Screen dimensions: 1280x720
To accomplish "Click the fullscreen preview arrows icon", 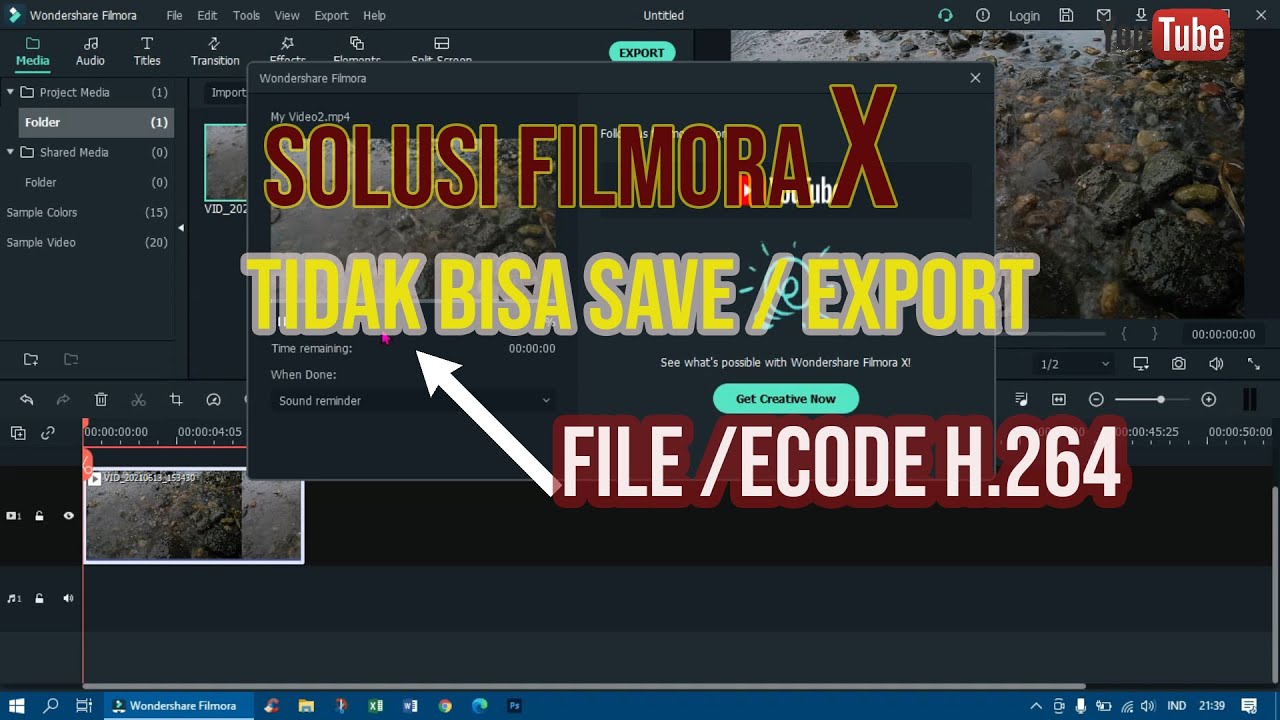I will pyautogui.click(x=1254, y=364).
